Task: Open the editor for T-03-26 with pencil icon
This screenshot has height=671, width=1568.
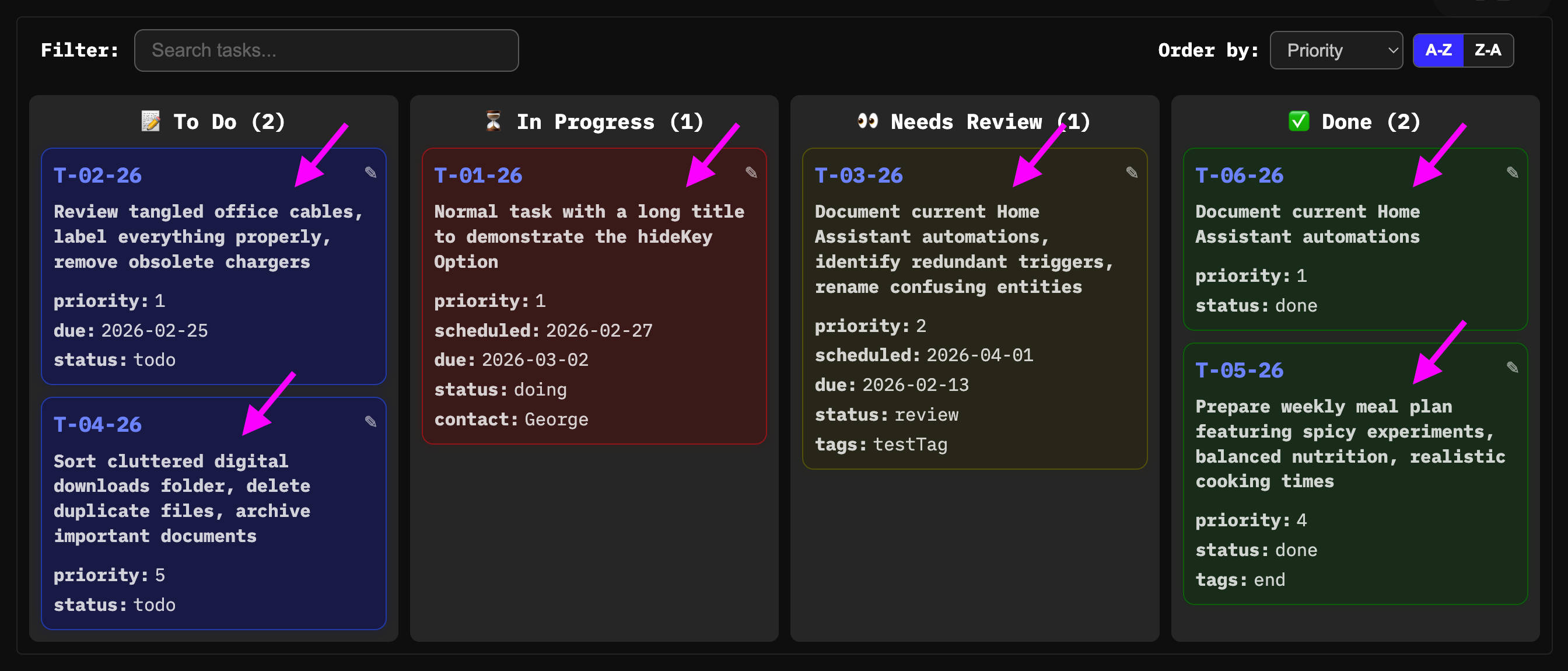Action: [x=1132, y=172]
